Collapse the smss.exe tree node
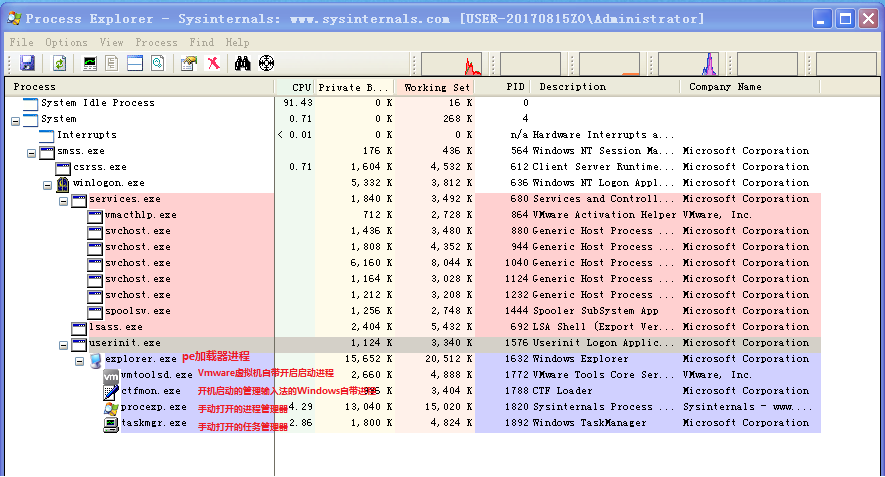This screenshot has height=477, width=885. 32,153
